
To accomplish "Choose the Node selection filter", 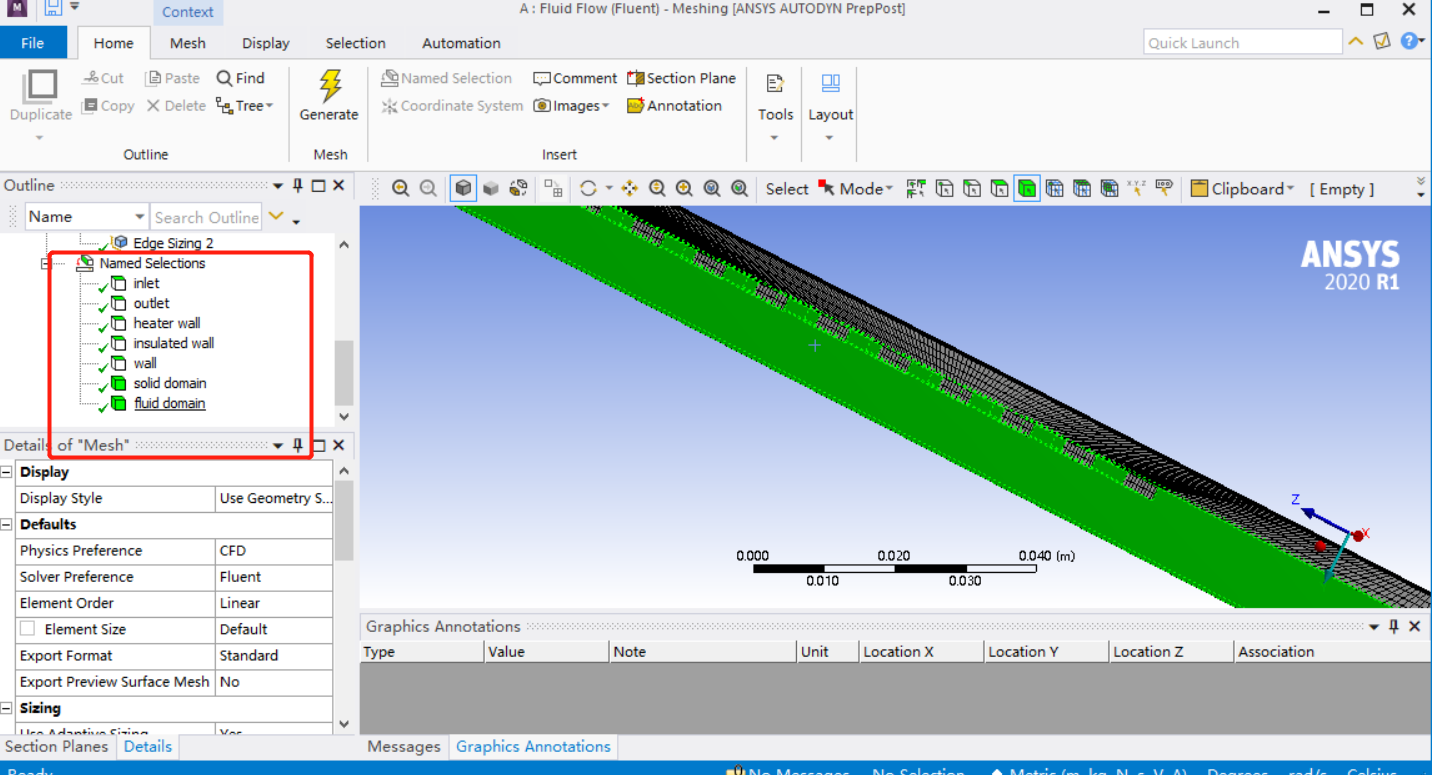I will coord(1054,188).
